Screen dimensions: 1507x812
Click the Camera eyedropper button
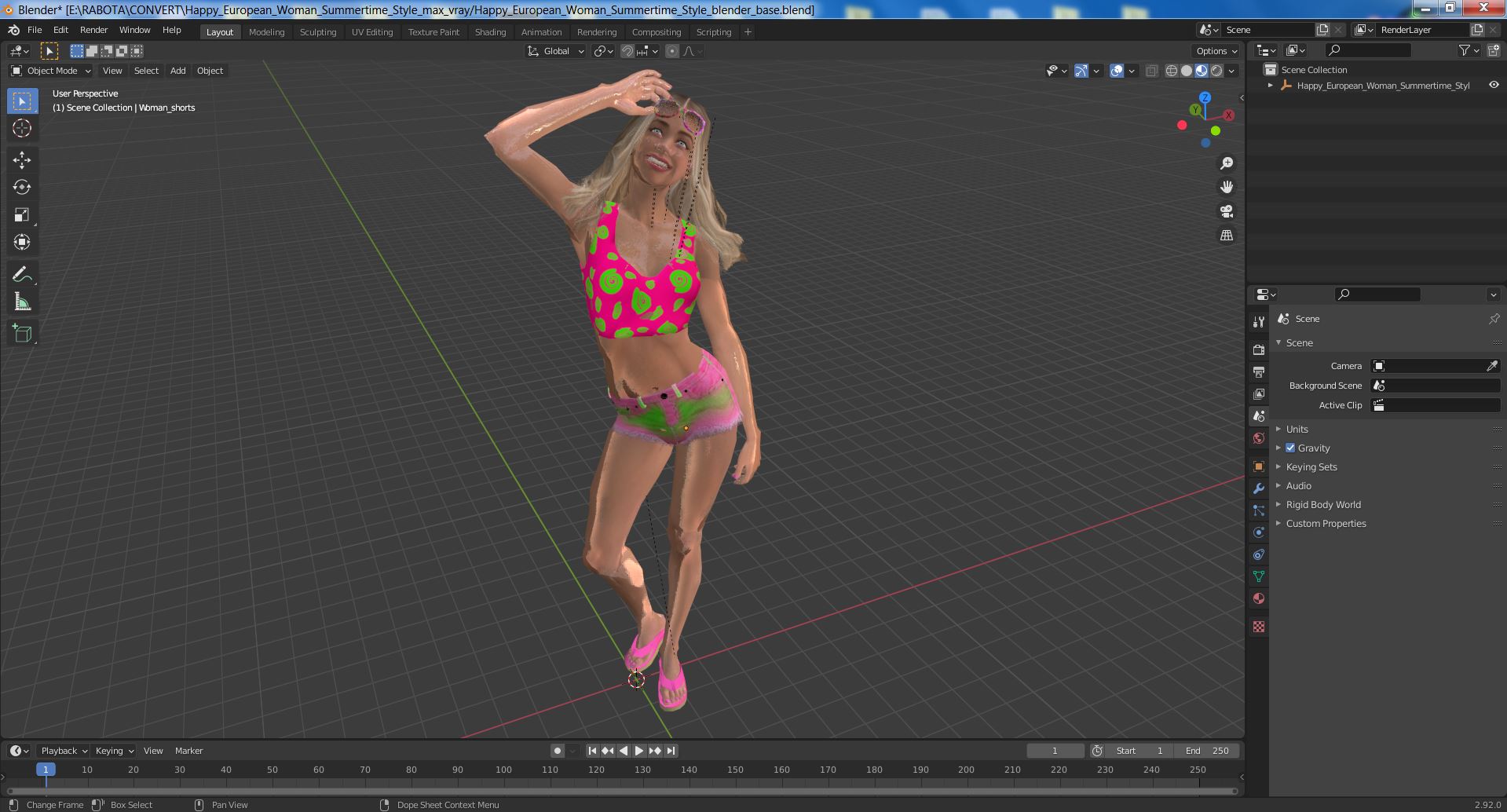pos(1492,366)
